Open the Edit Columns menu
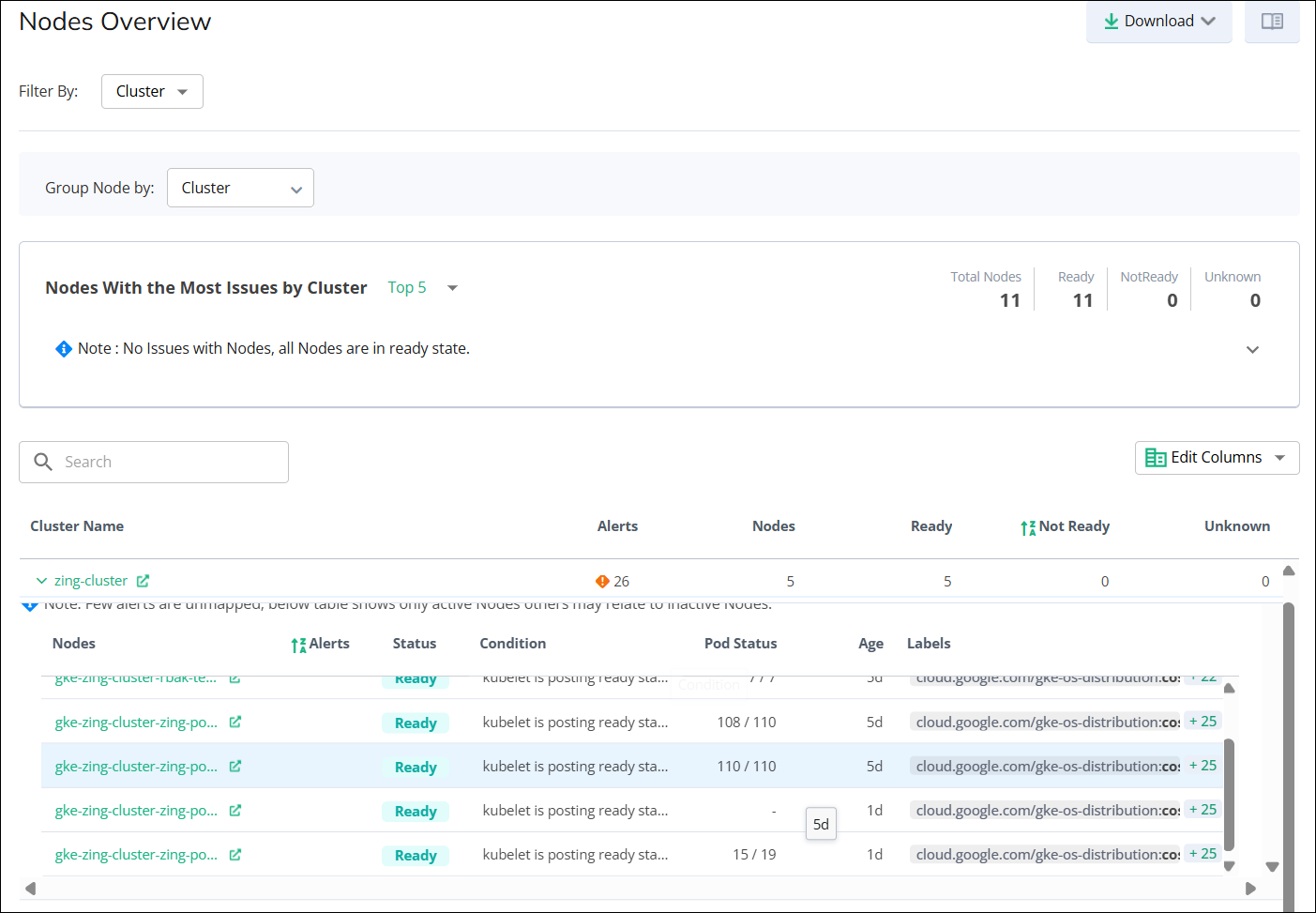The height and width of the screenshot is (913, 1316). pyautogui.click(x=1217, y=458)
